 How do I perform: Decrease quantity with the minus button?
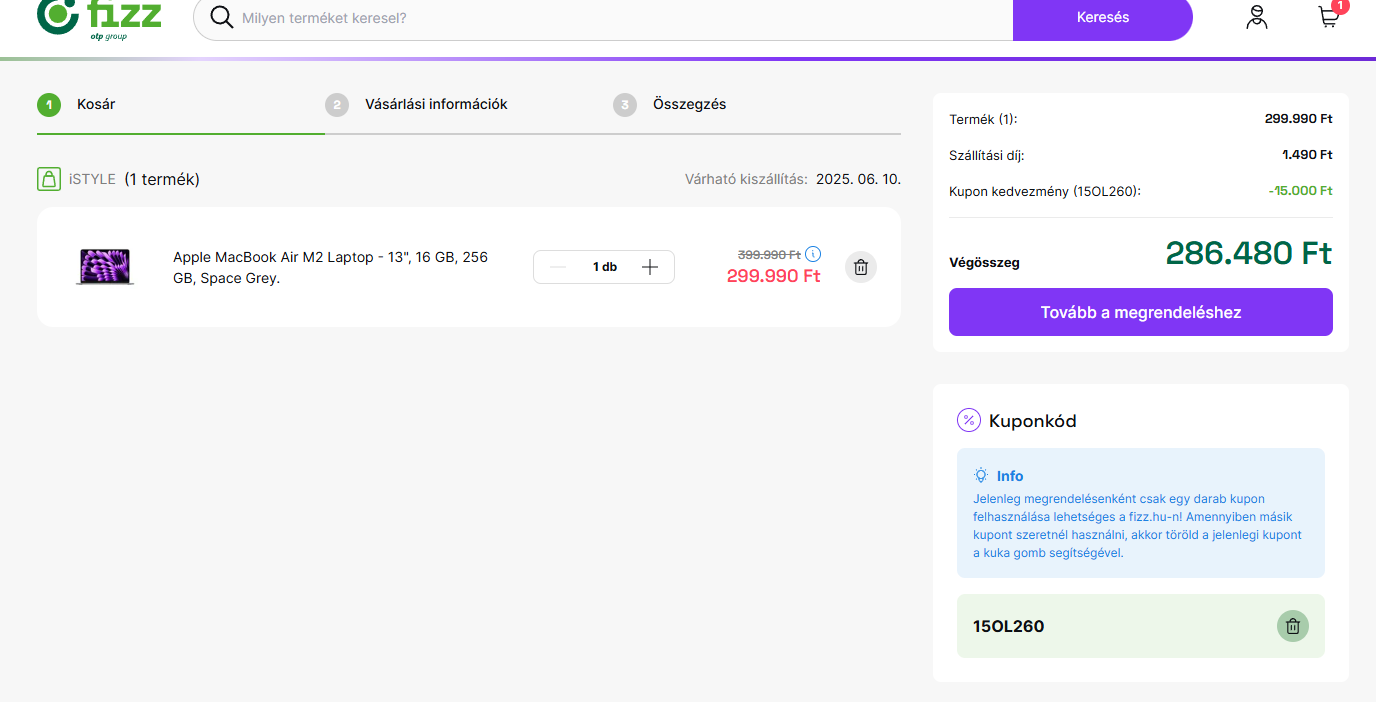point(558,267)
